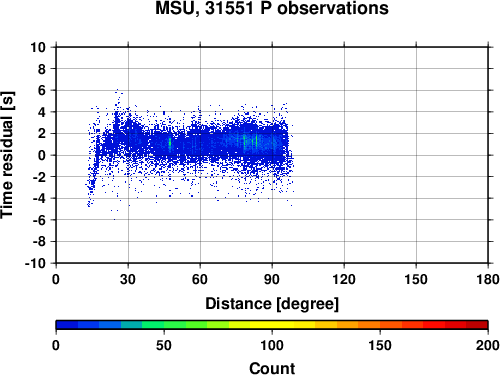This screenshot has height=375, width=500.
Task: Click the x-axis tick label 120
Action: click(344, 279)
